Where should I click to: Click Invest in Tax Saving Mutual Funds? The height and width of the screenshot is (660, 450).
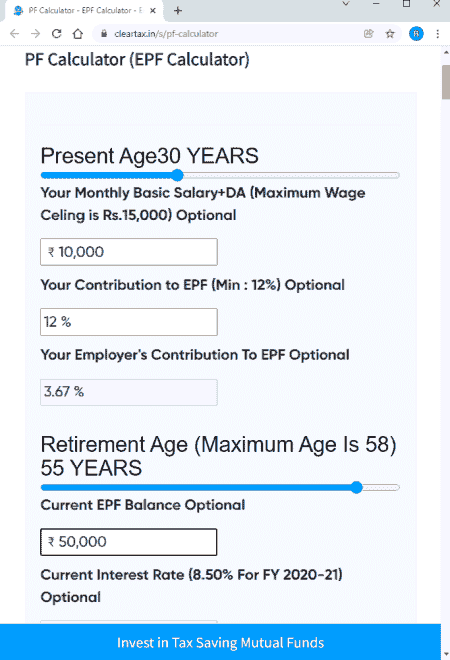coord(221,642)
